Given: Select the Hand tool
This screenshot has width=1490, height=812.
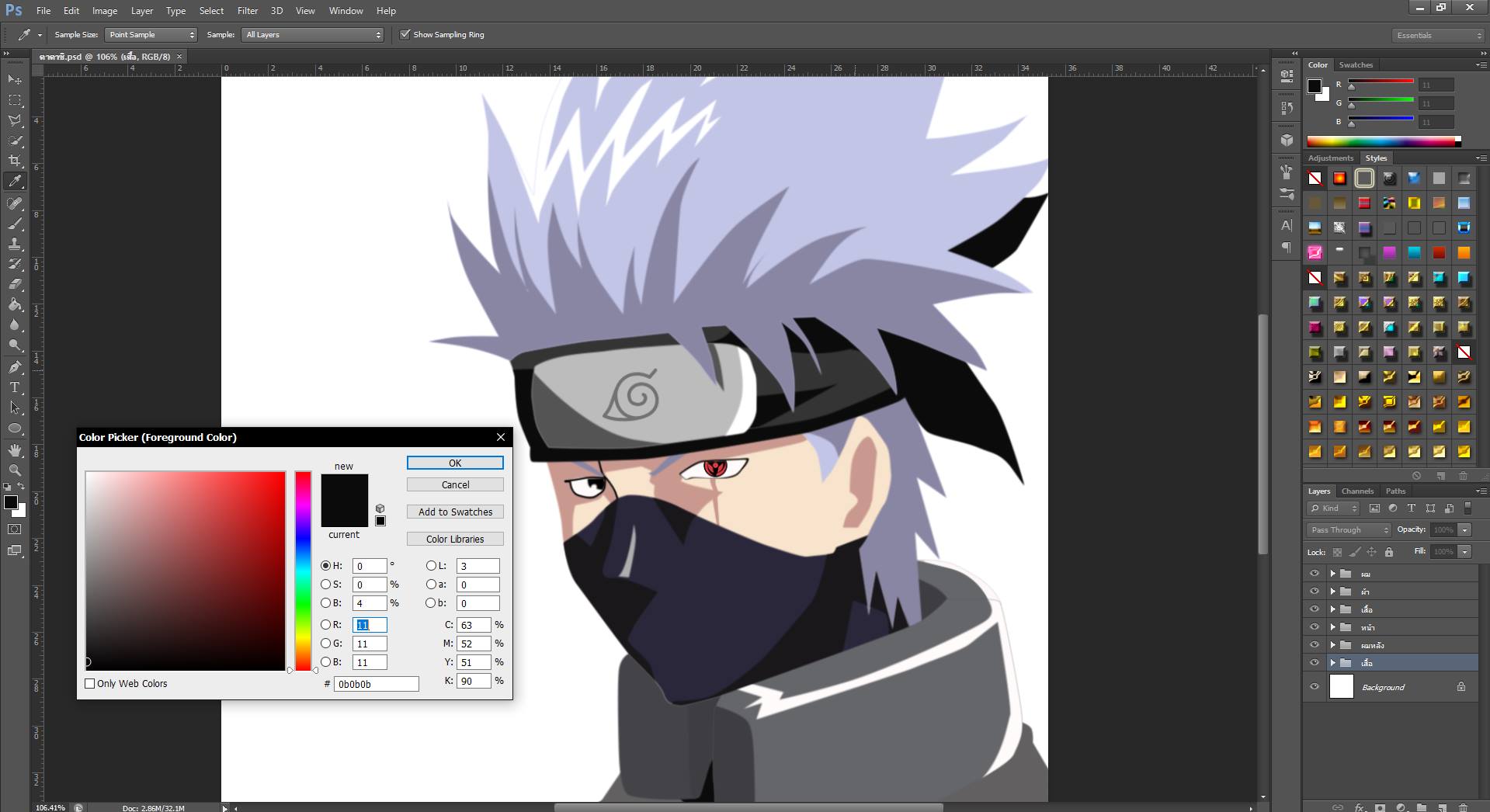Looking at the screenshot, I should point(15,450).
